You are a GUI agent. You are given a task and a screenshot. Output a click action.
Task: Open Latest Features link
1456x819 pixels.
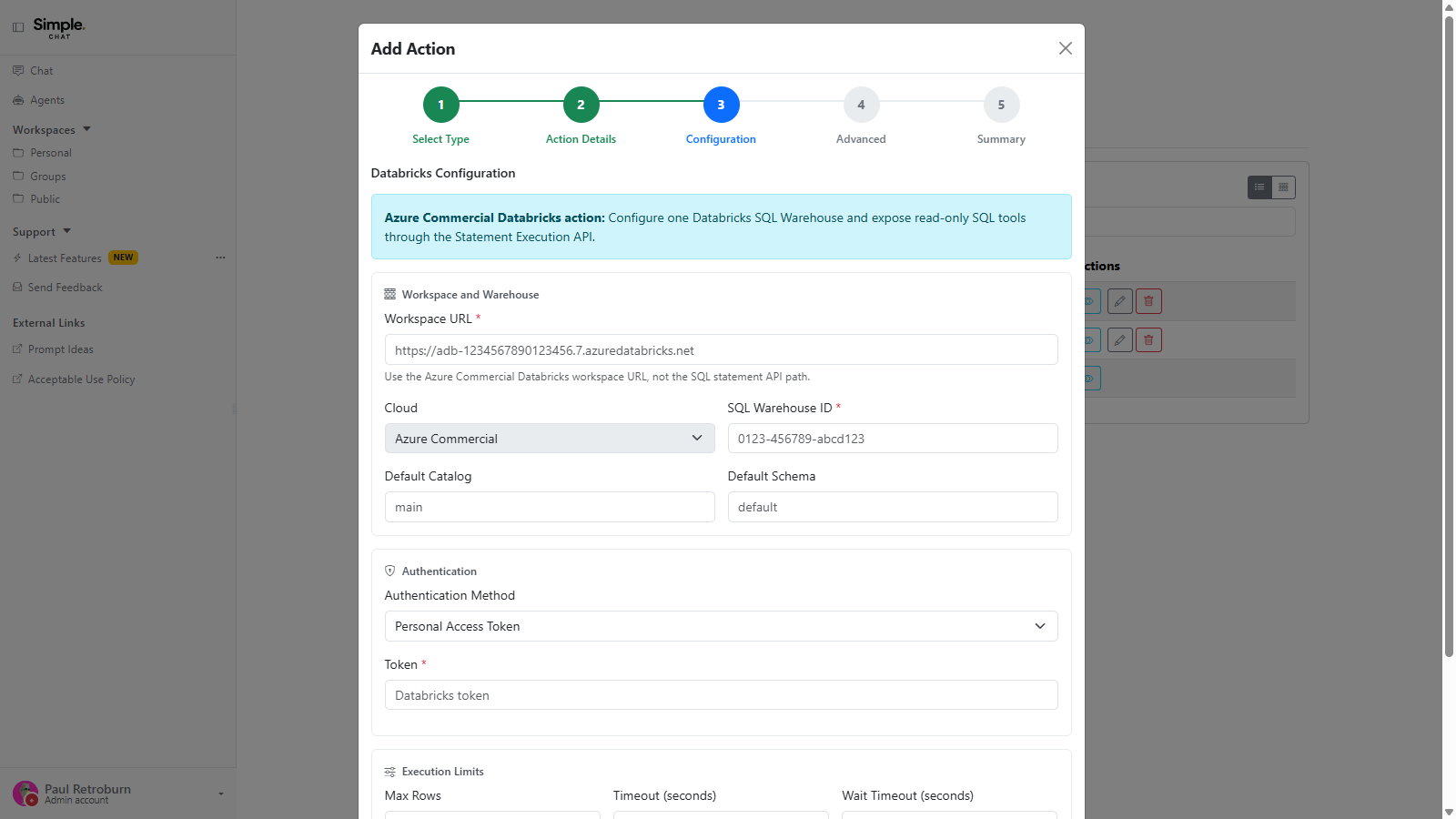coord(65,258)
